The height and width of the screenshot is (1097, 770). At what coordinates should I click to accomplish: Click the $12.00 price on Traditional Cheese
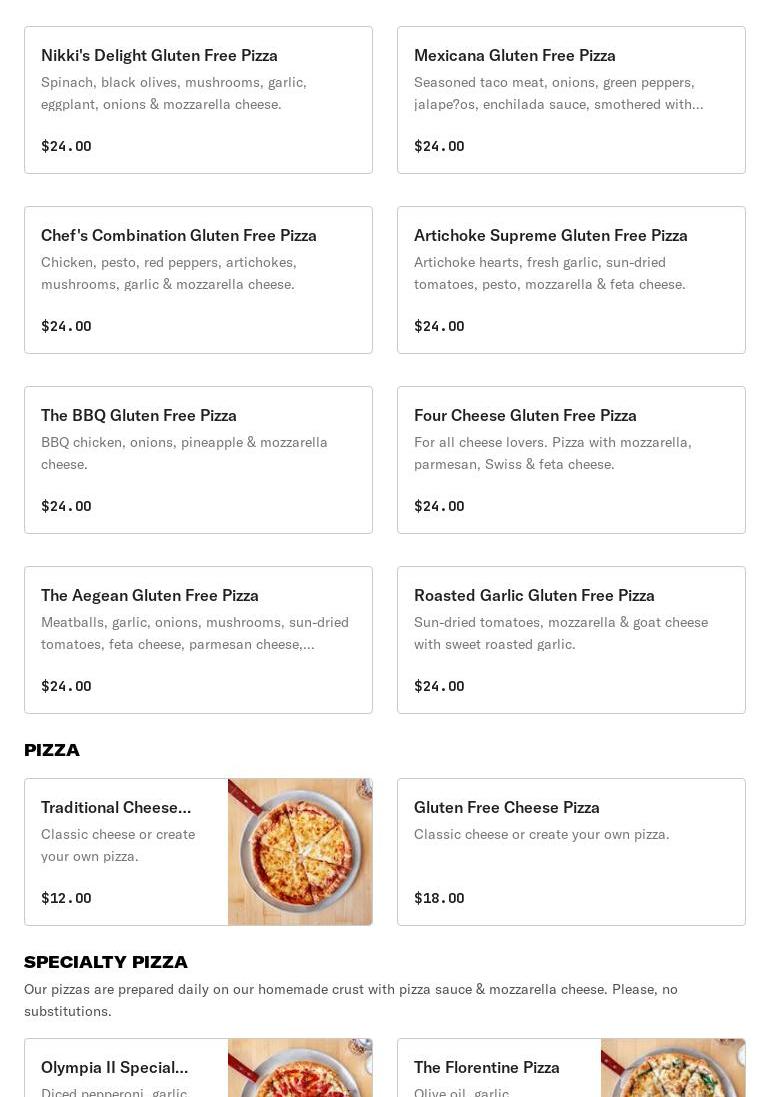tap(66, 898)
